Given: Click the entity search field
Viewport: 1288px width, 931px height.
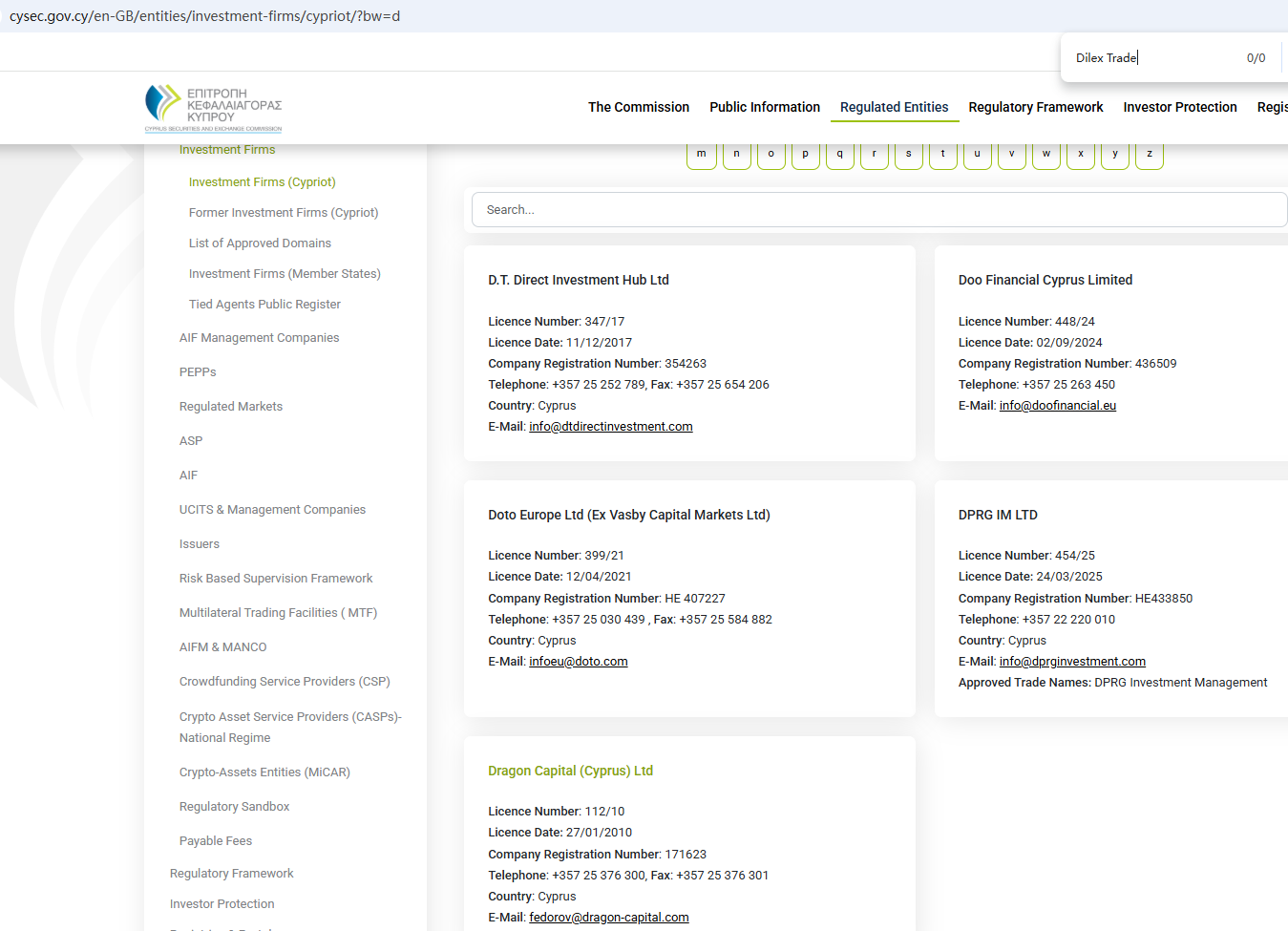Looking at the screenshot, I should (878, 210).
